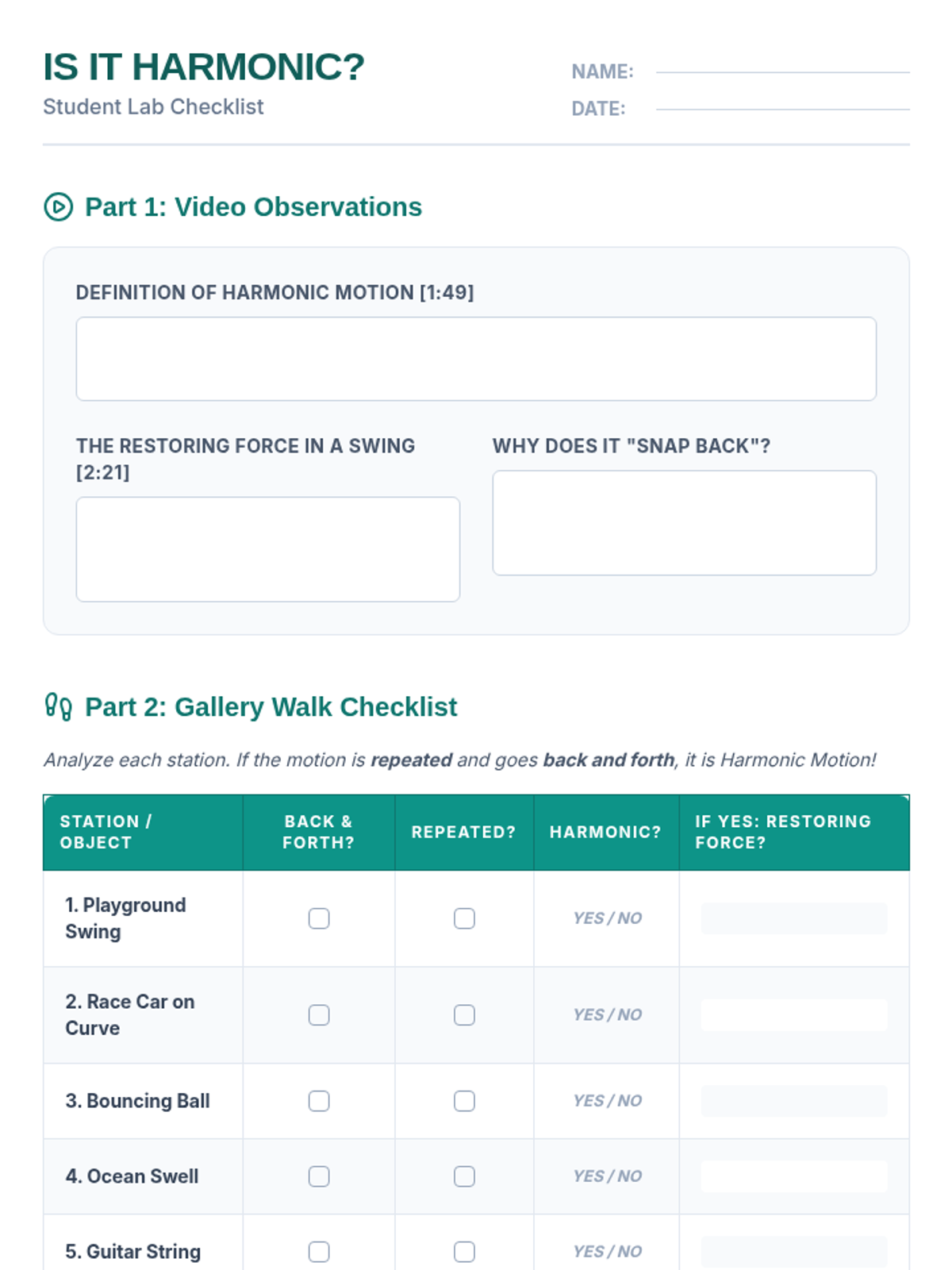Check Repeated for Playground Swing
Image resolution: width=952 pixels, height=1270 pixels.
(x=464, y=918)
